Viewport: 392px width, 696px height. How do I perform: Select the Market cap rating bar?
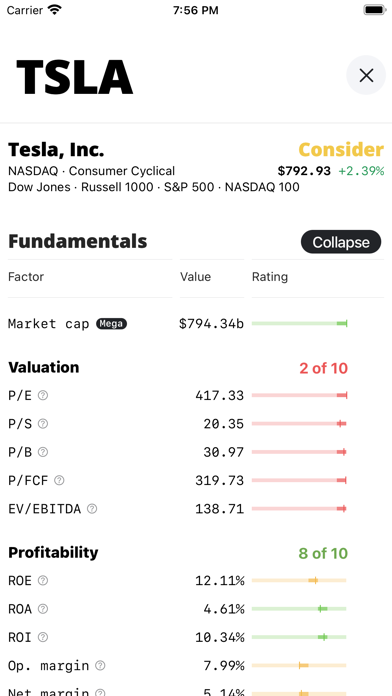299,324
